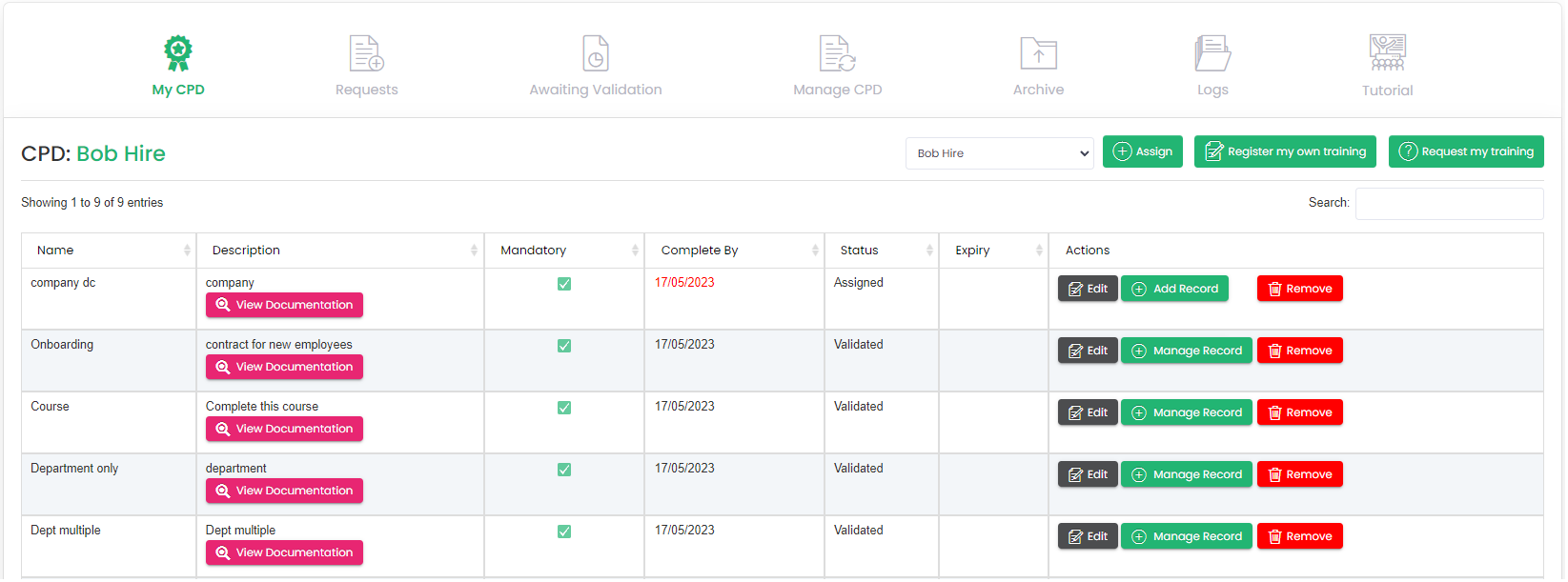Open the Bob Hire user dropdown

coord(999,153)
